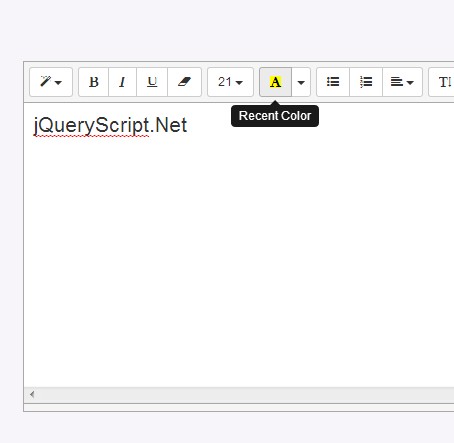Click the horizontal scrollbar left arrow
454x443 pixels.
coord(32,394)
